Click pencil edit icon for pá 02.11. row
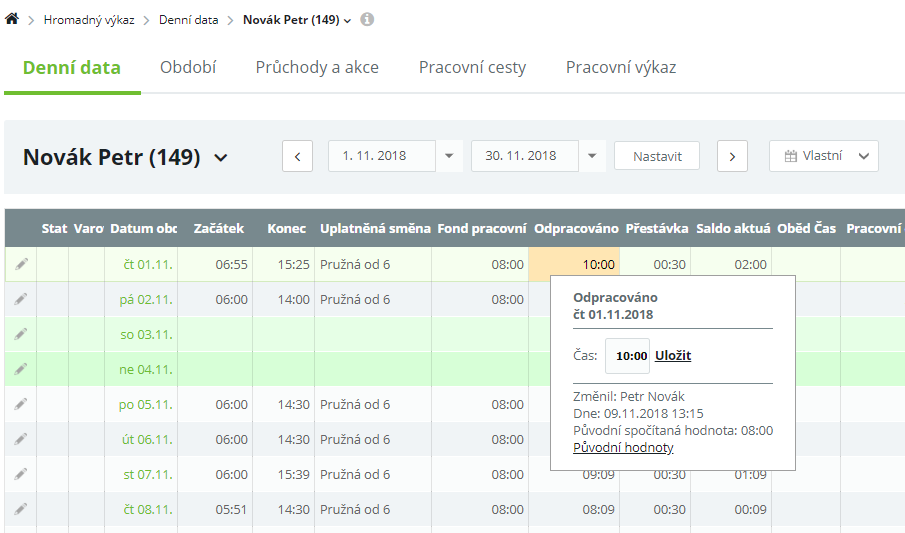The width and height of the screenshot is (905, 533). pyautogui.click(x=21, y=299)
